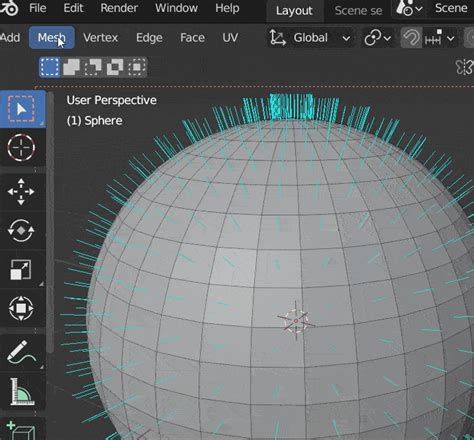The width and height of the screenshot is (474, 440).
Task: Toggle the snapping magnet button
Action: (x=411, y=38)
